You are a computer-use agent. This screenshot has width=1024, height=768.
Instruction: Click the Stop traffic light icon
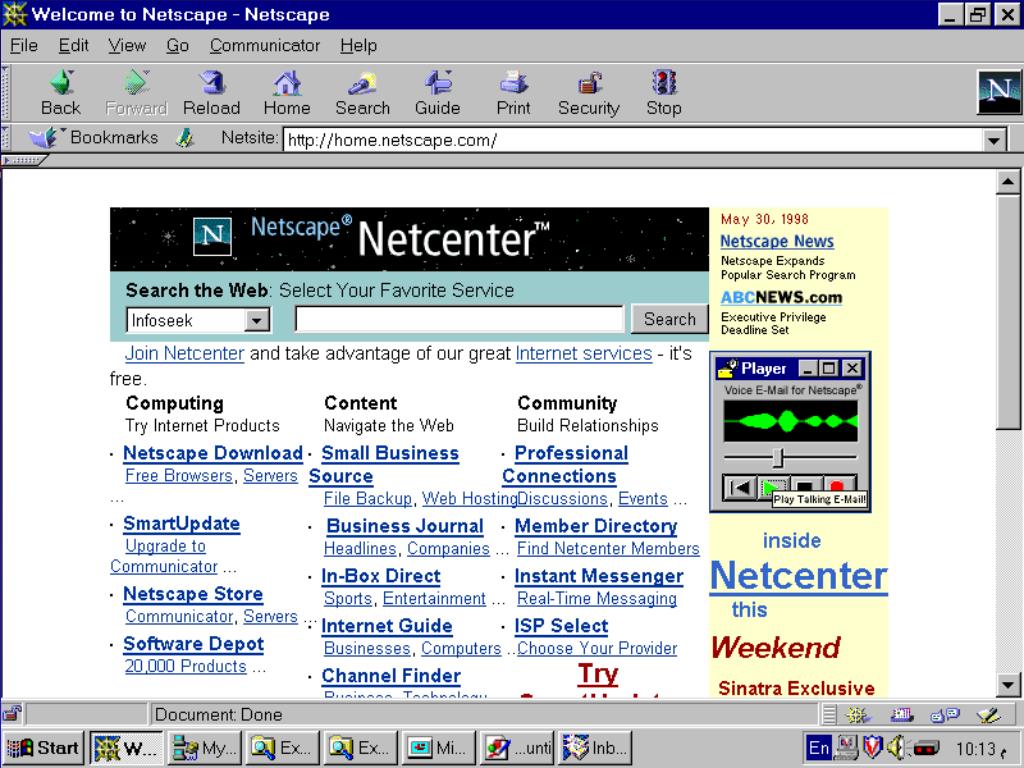(663, 84)
